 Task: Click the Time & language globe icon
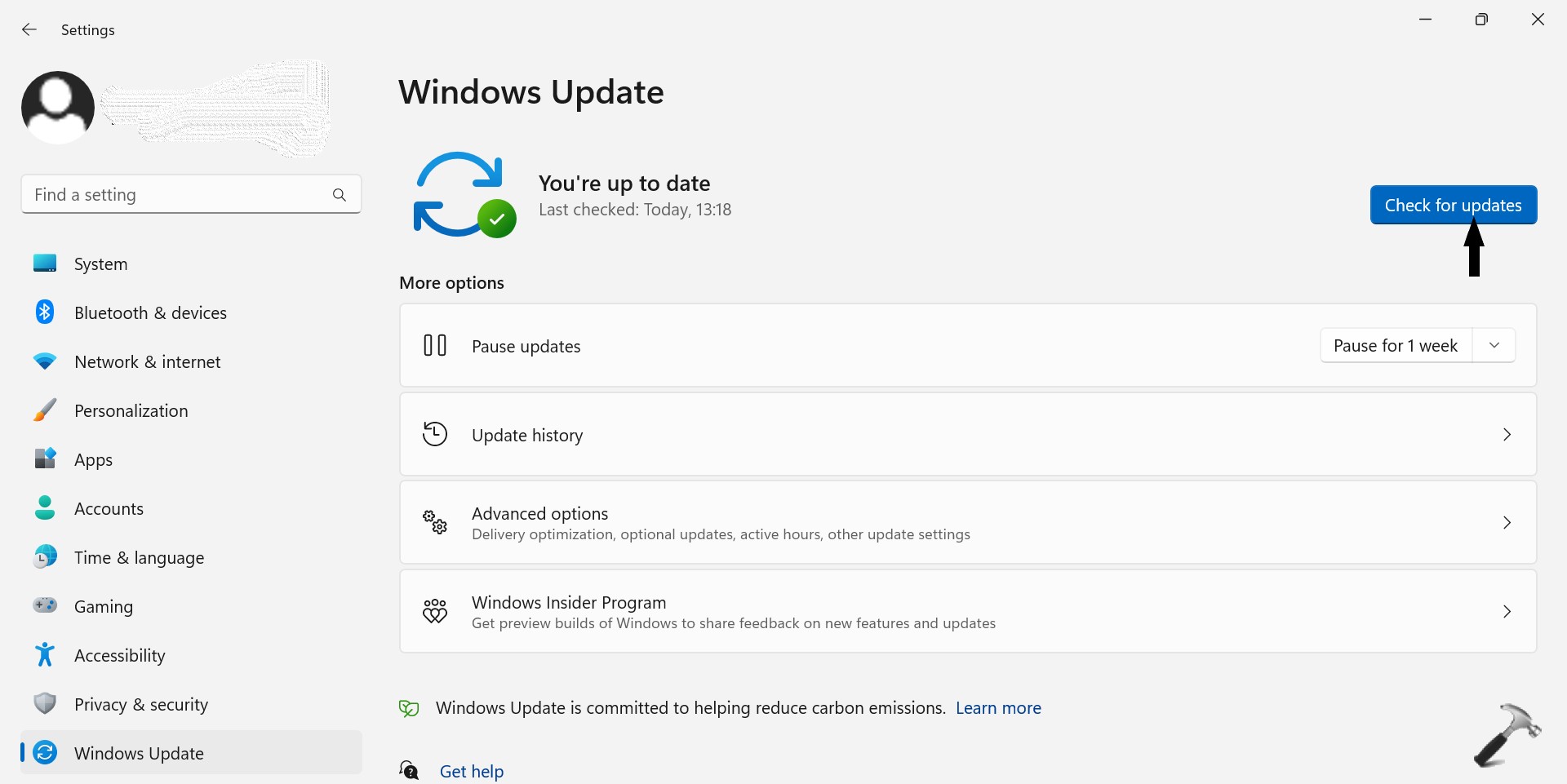[x=45, y=557]
